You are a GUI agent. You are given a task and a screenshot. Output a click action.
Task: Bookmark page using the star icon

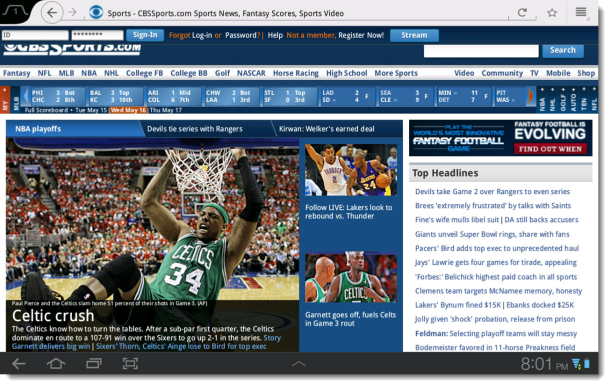pos(552,13)
